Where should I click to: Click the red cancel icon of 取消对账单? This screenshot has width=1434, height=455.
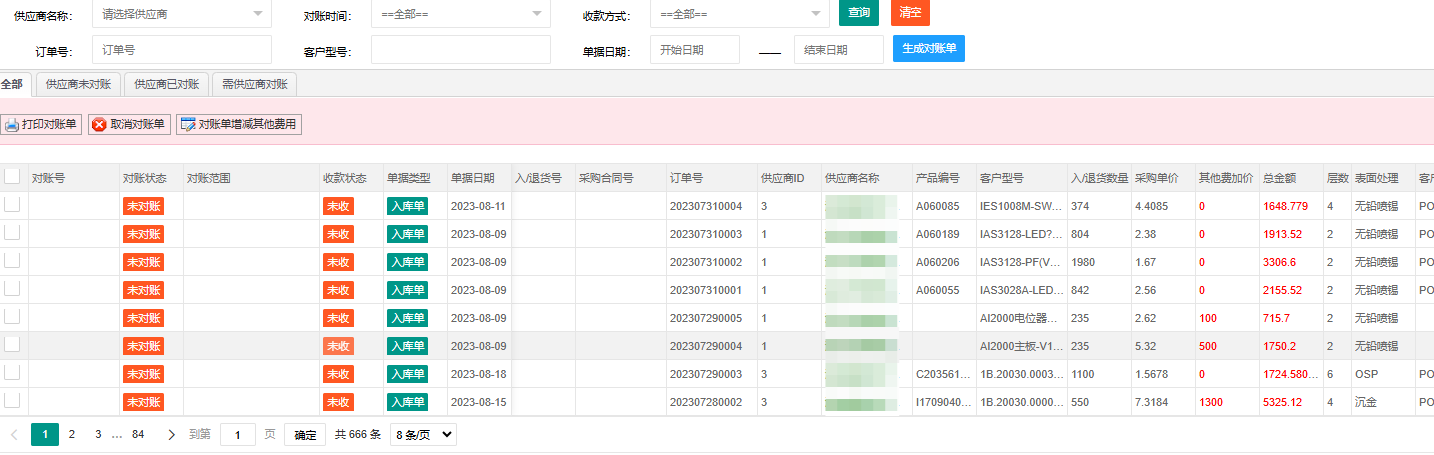(99, 125)
